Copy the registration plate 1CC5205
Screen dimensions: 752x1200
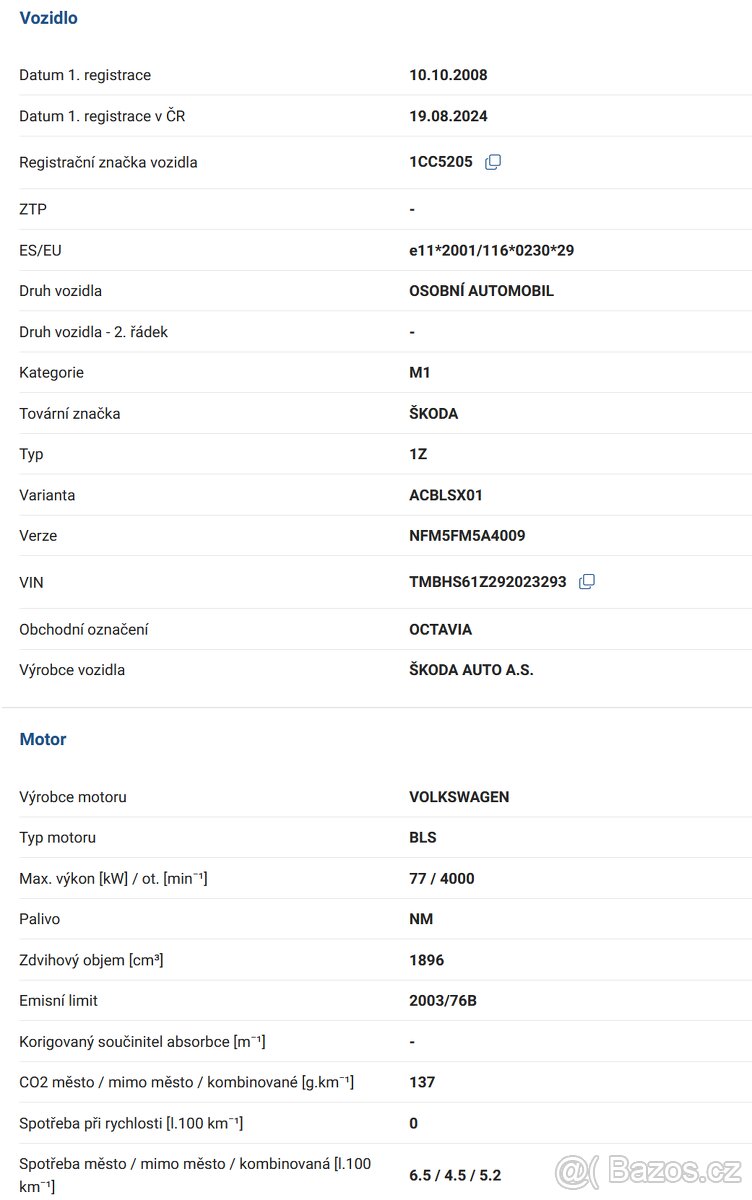[x=493, y=162]
